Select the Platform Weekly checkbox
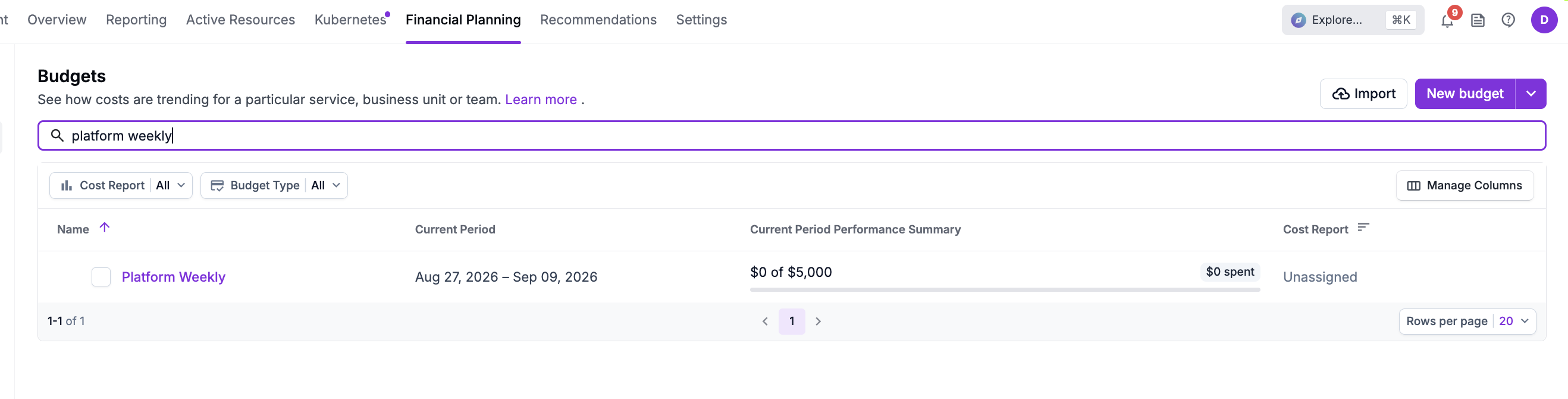The image size is (1568, 399). point(101,276)
